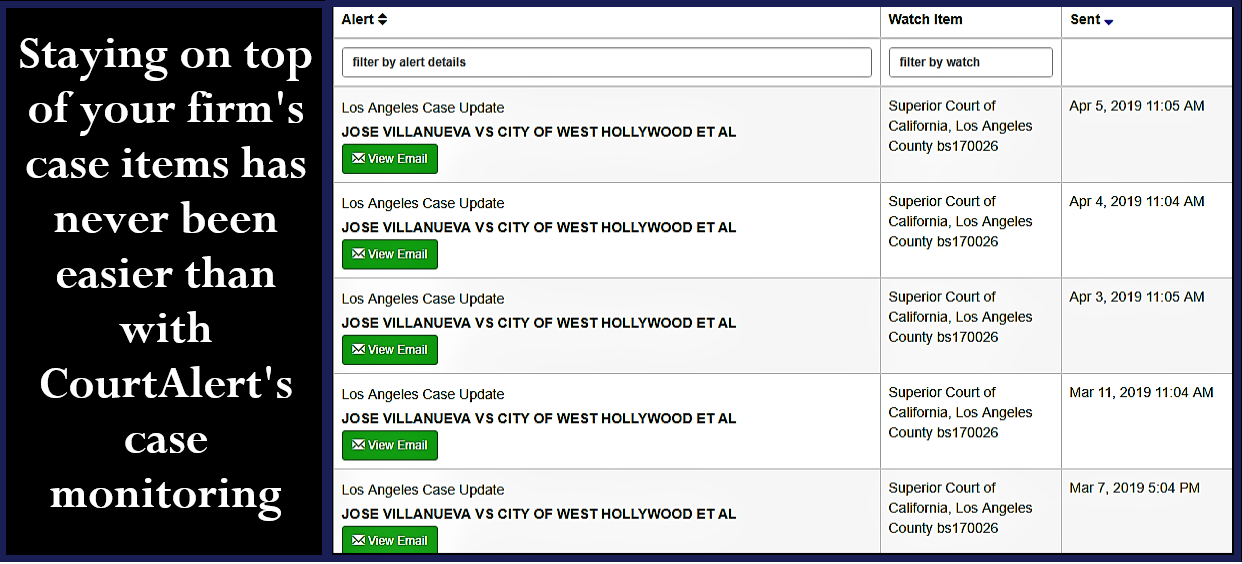Click the 'Apr 3, 2019 11:05 AM' sent date
Image resolution: width=1242 pixels, height=564 pixels.
tap(1137, 297)
